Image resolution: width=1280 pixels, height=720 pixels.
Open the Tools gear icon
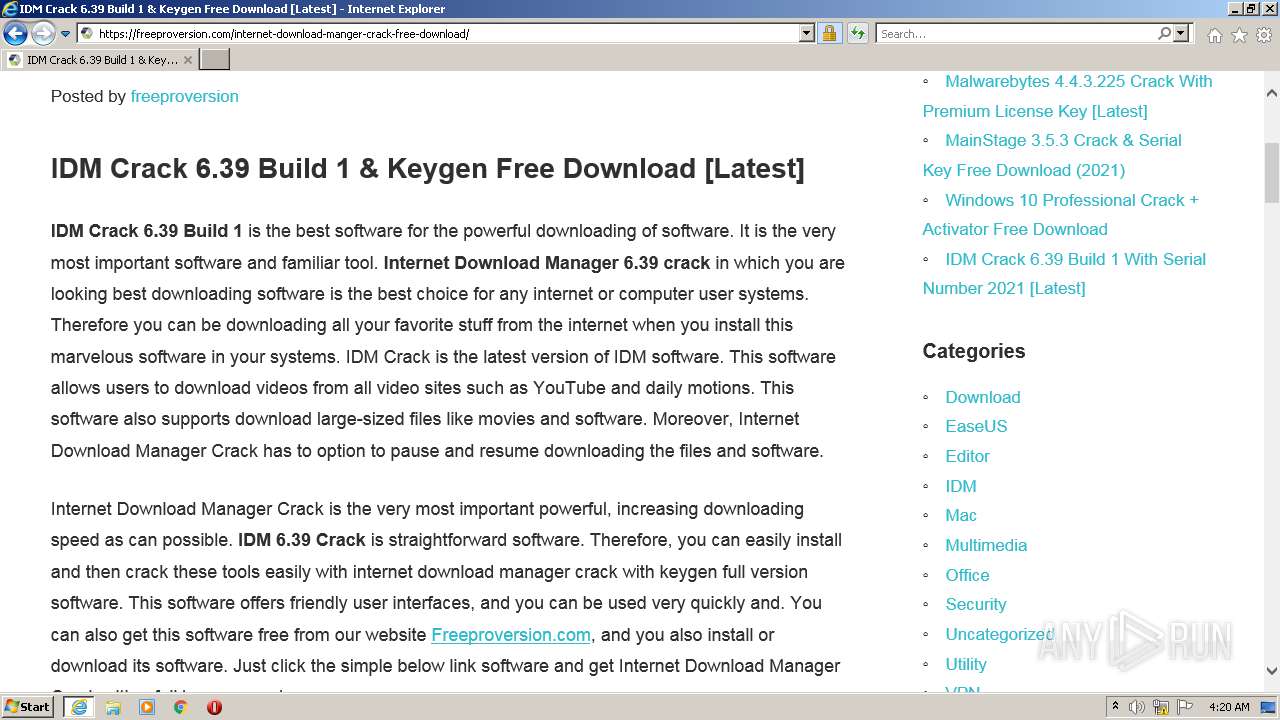[x=1264, y=35]
